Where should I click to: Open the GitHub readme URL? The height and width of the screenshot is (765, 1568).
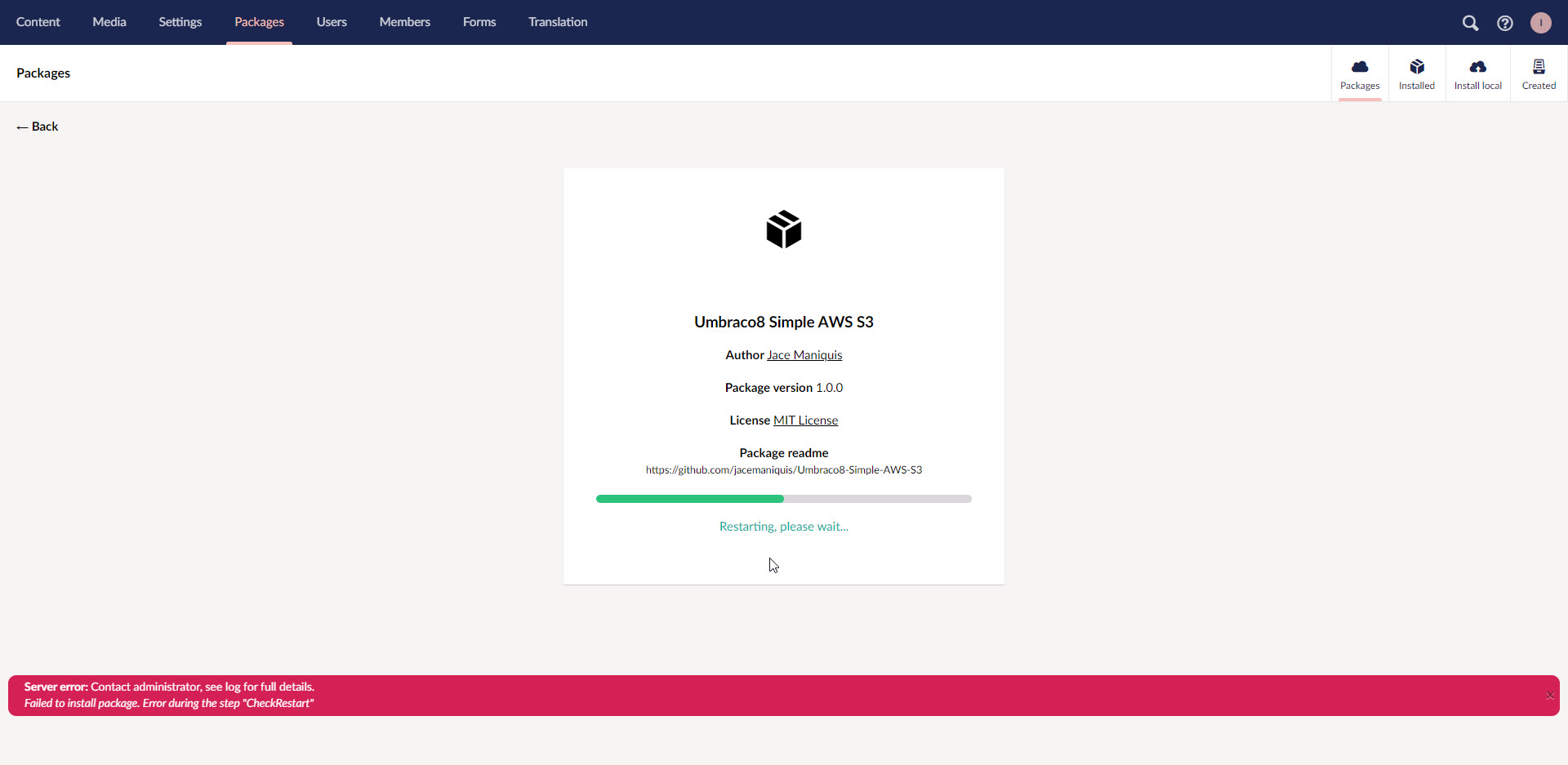tap(784, 470)
